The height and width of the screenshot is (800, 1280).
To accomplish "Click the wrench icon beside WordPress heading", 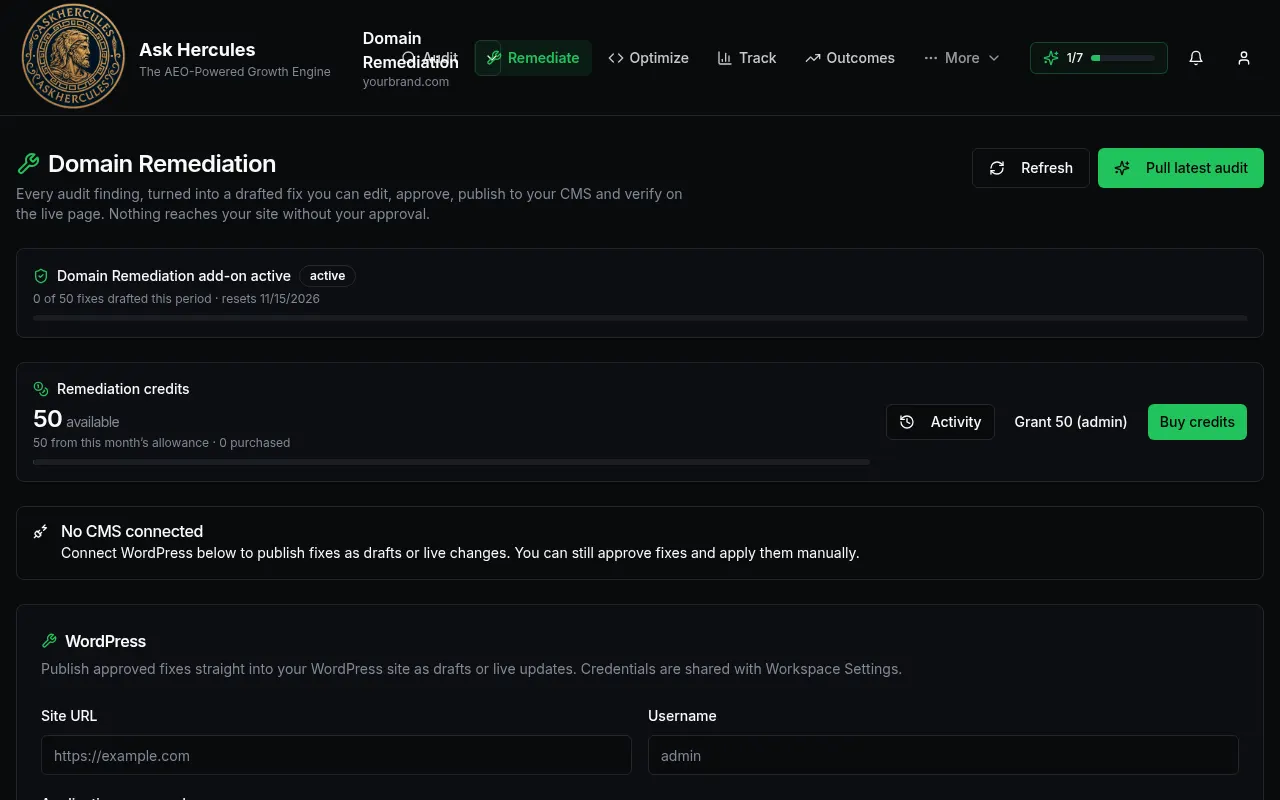I will tap(49, 642).
